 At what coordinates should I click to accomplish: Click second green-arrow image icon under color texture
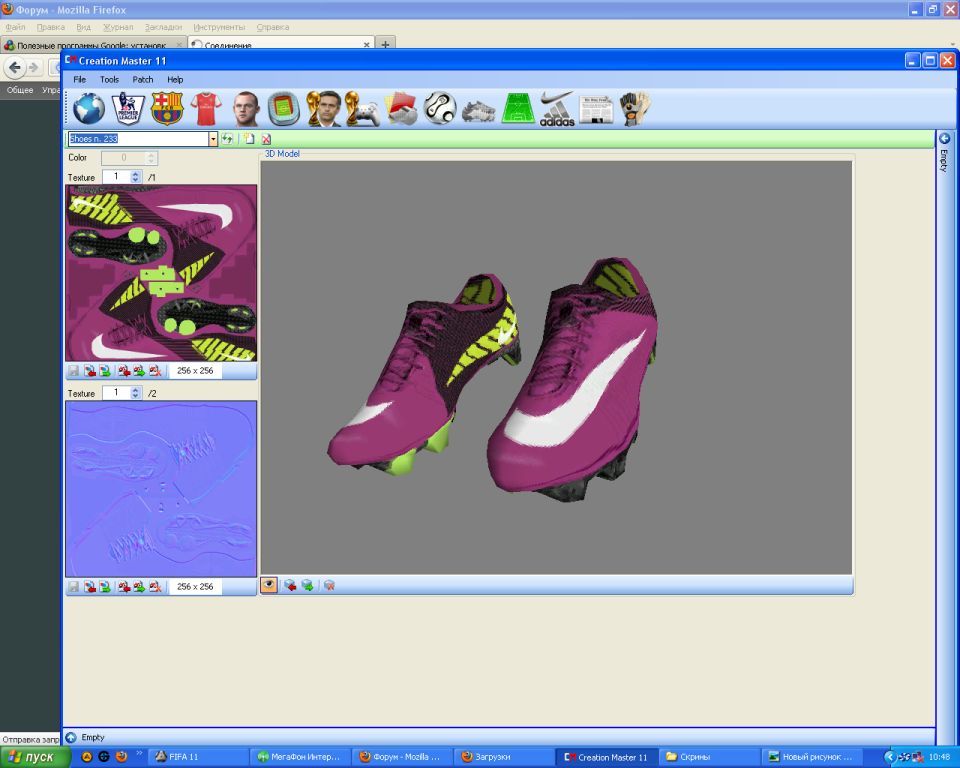coord(139,371)
